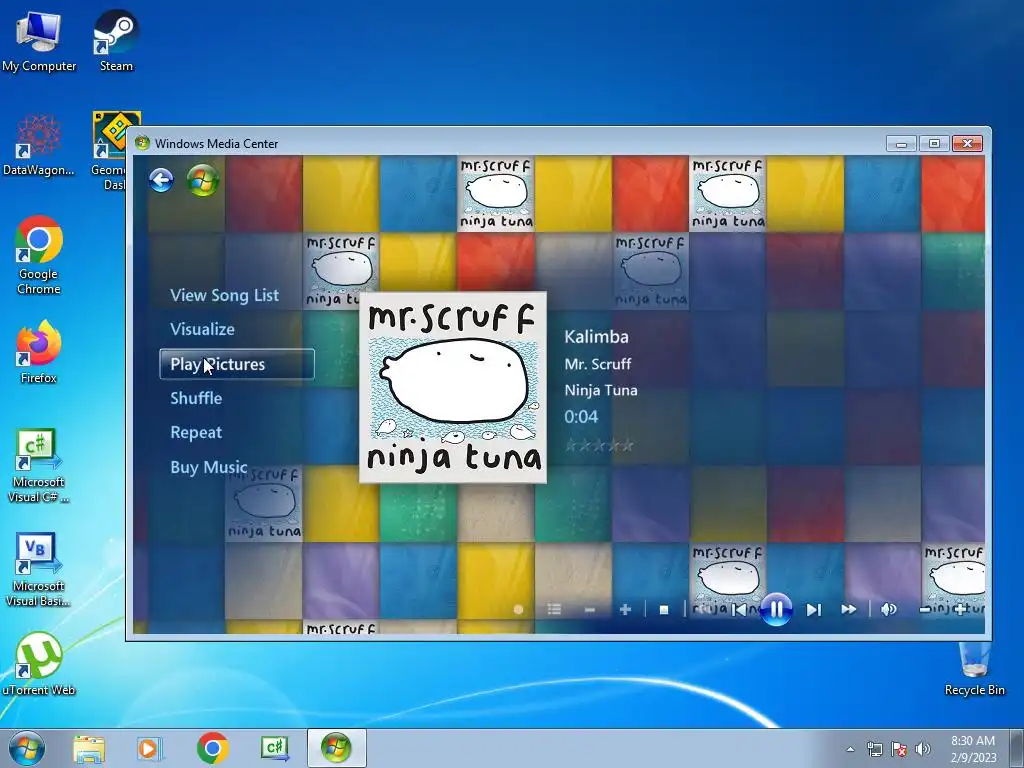Screen dimensions: 1024x768
Task: Select the Microsoft Visual C# desktop shortcut
Action: [x=39, y=466]
